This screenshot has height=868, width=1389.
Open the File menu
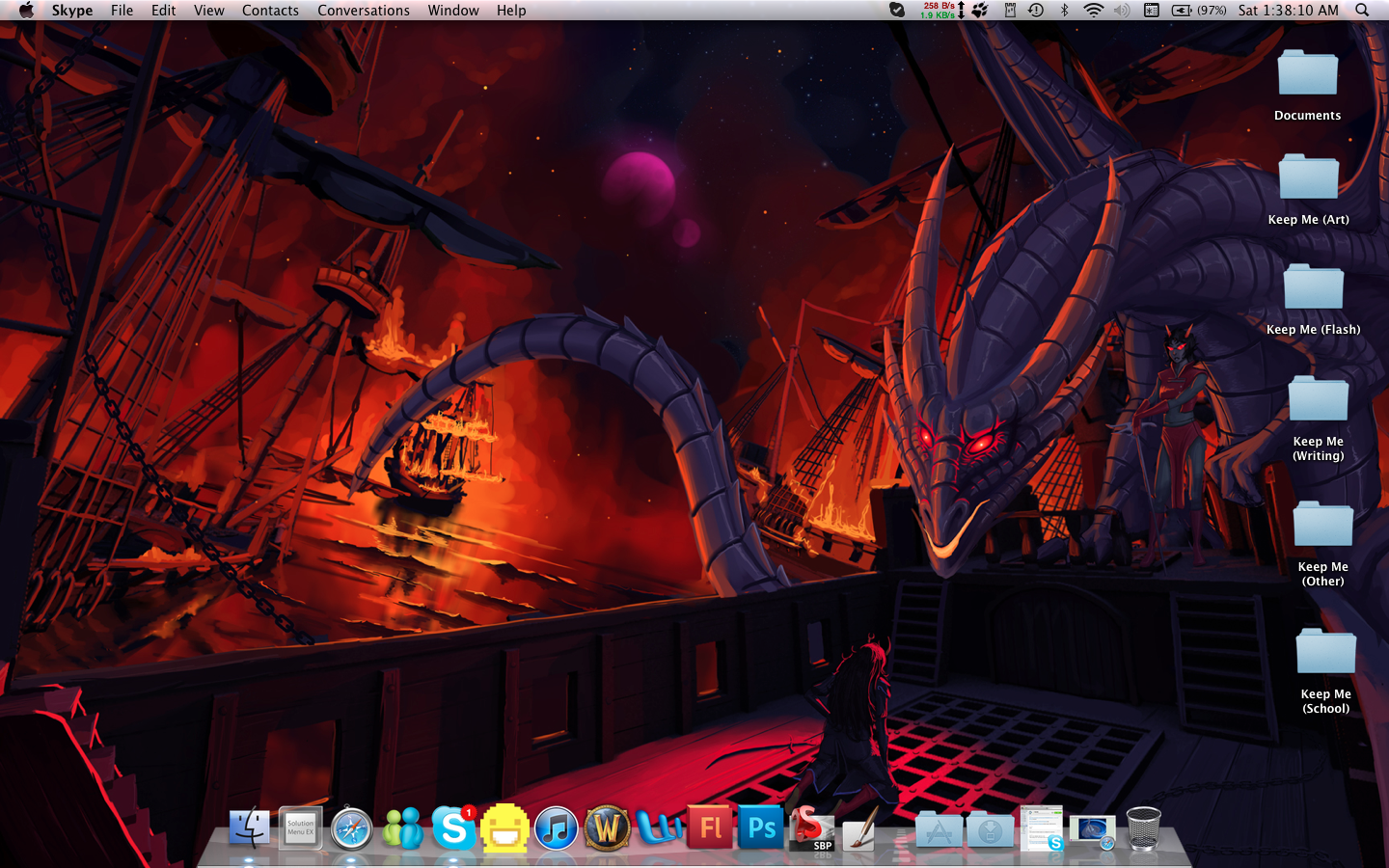coord(123,11)
